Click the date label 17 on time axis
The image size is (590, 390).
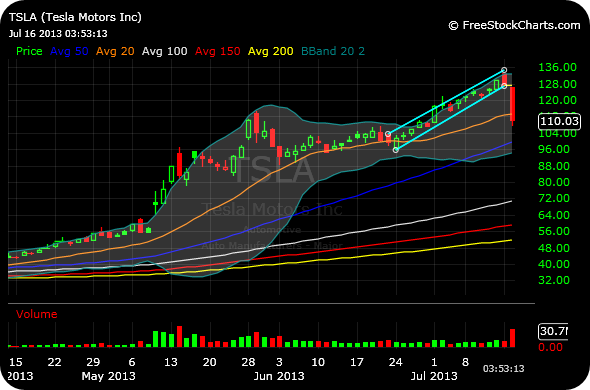357,362
